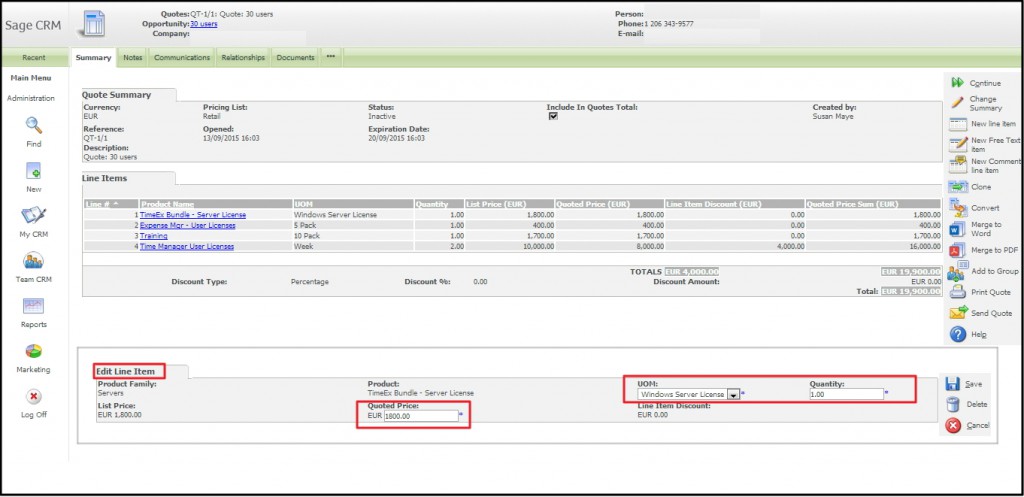
Task: Click in the Quantity input field
Action: tap(846, 394)
